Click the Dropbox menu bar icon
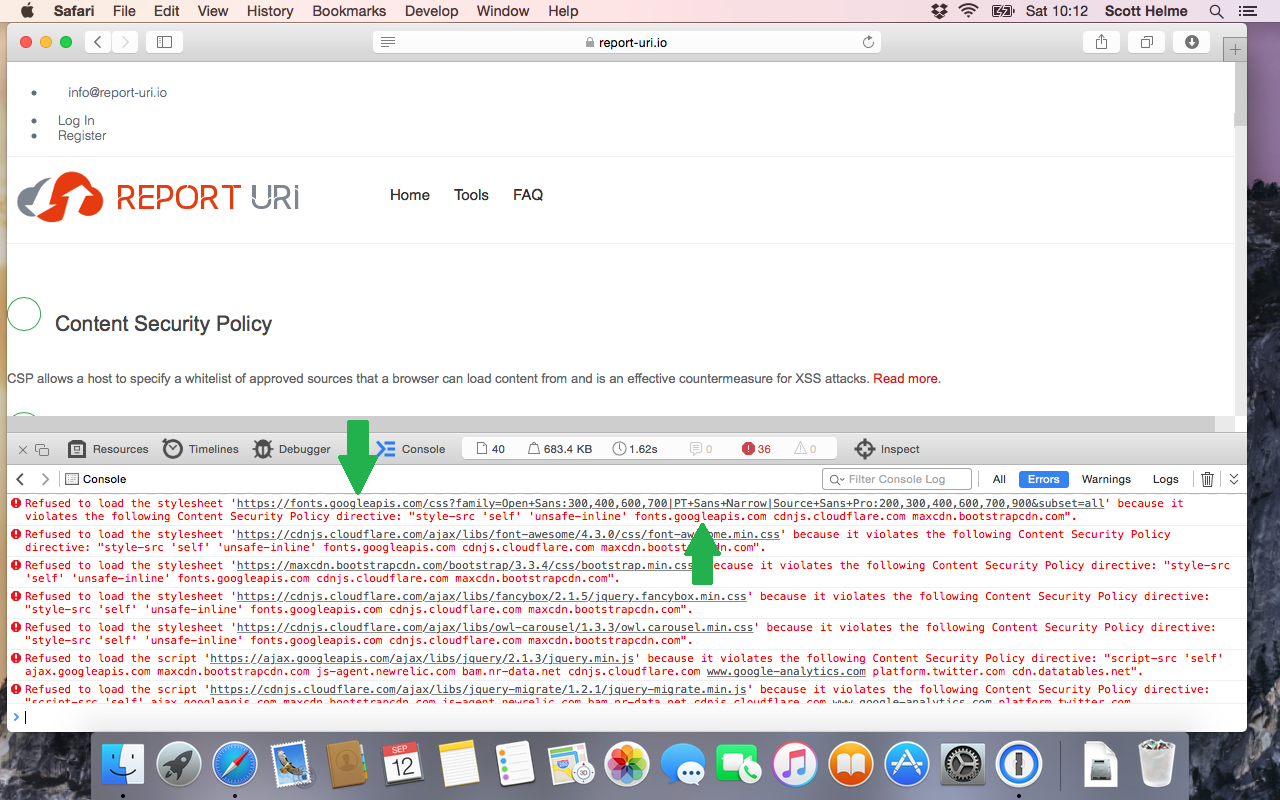Screen dimensions: 1280x800 click(x=939, y=11)
